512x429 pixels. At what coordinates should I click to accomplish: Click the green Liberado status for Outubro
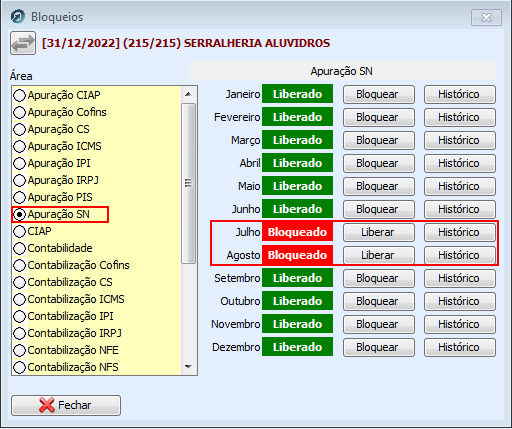pyautogui.click(x=297, y=301)
